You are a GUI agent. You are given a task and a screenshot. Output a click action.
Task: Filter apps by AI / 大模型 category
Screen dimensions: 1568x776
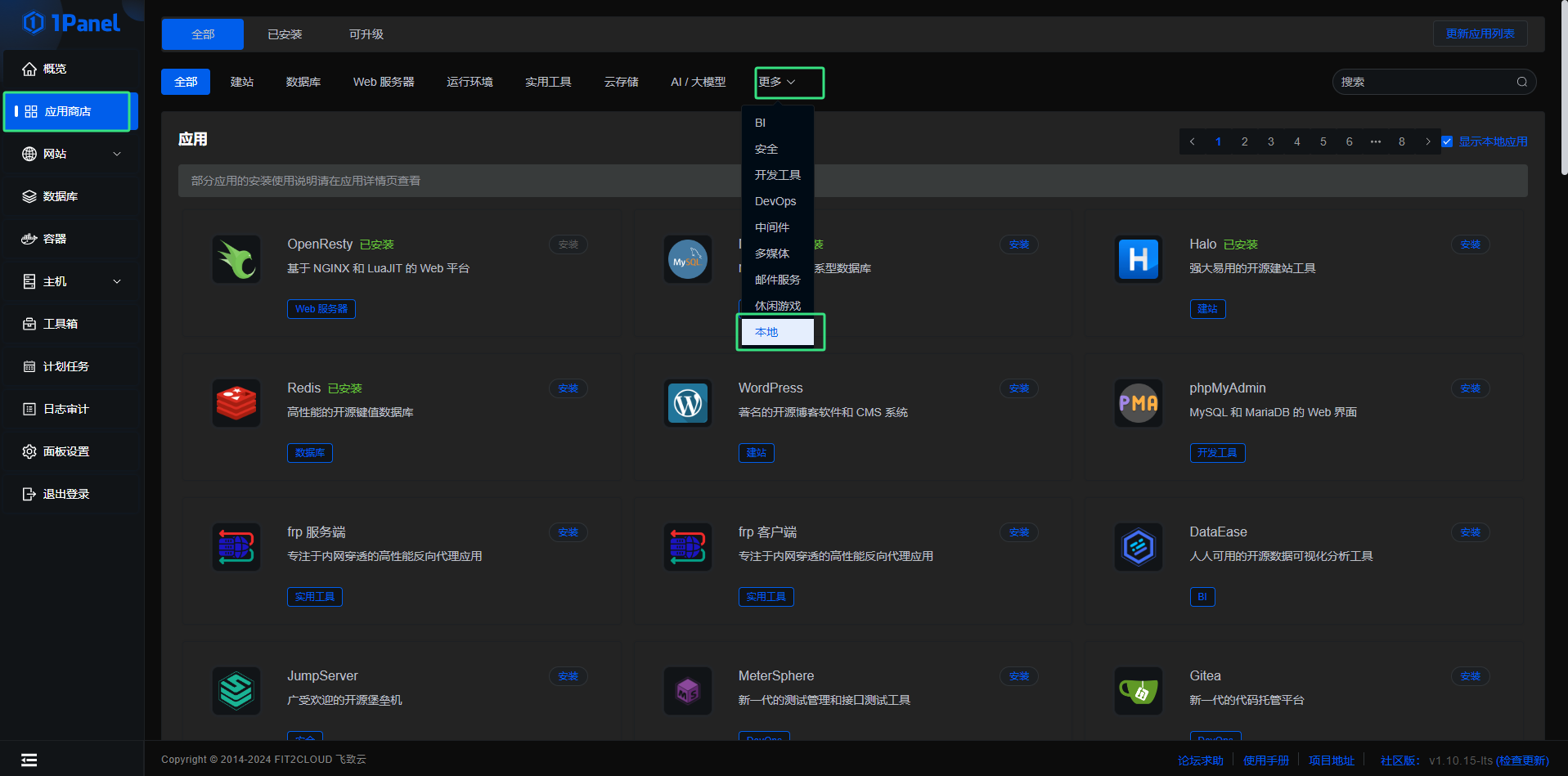pyautogui.click(x=698, y=82)
